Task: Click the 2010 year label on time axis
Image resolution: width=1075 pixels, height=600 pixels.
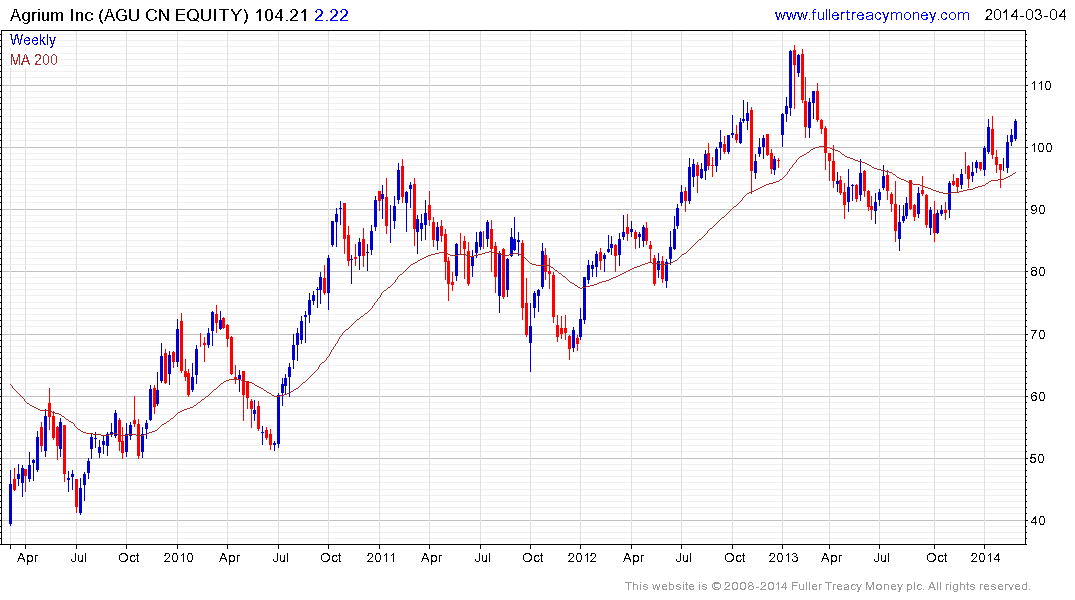Action: [x=178, y=557]
